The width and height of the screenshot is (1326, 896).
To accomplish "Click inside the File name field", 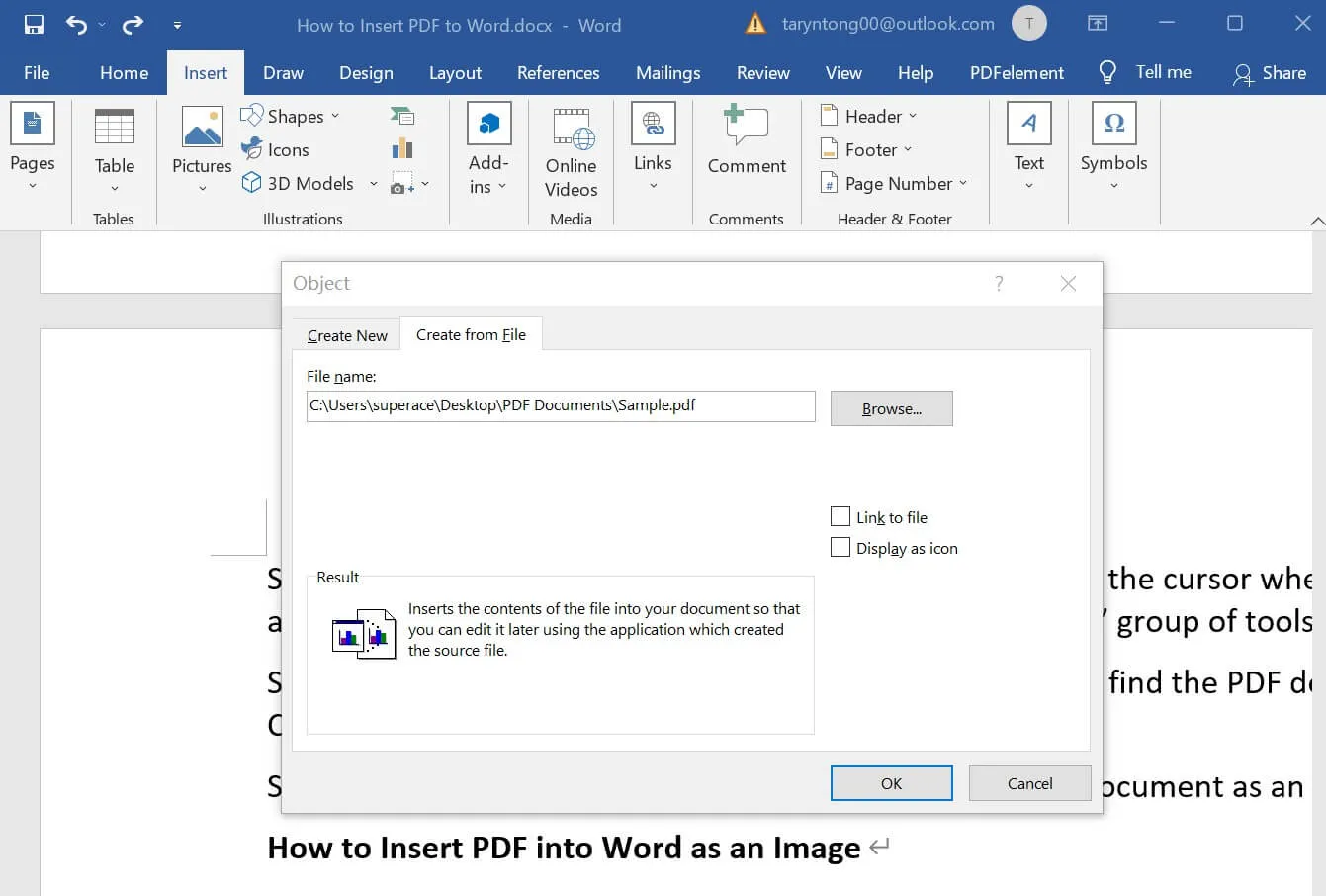I will 560,405.
